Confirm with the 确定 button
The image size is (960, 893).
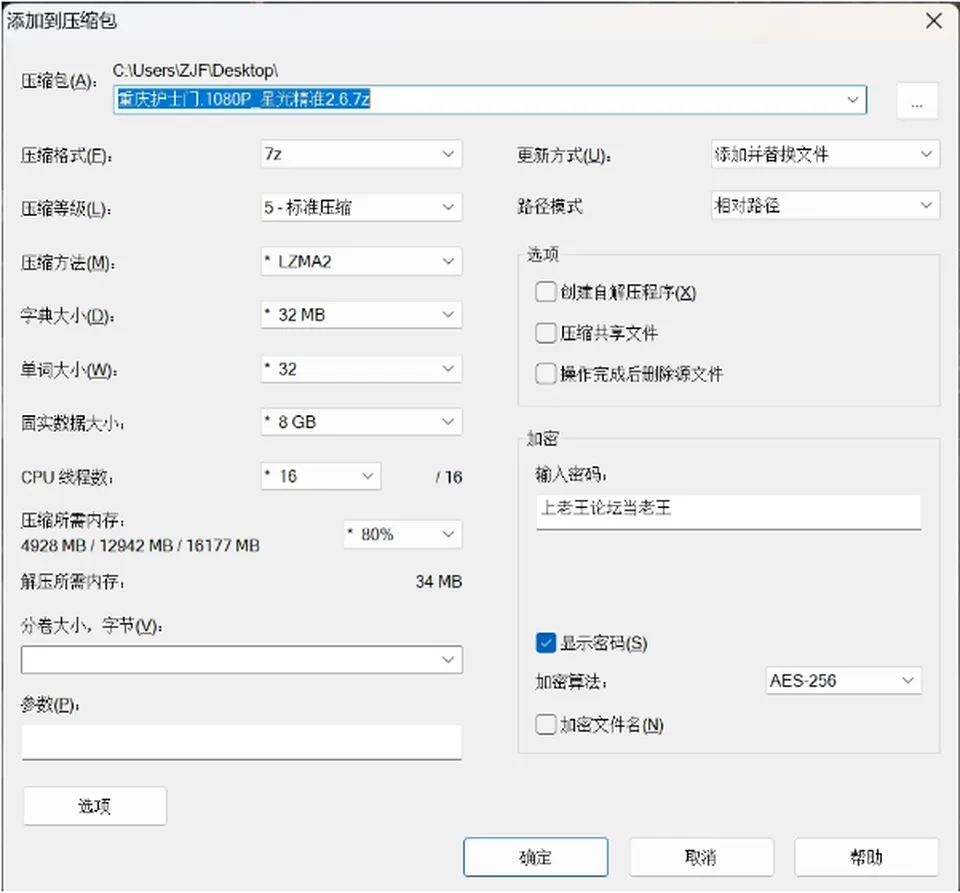[x=536, y=857]
